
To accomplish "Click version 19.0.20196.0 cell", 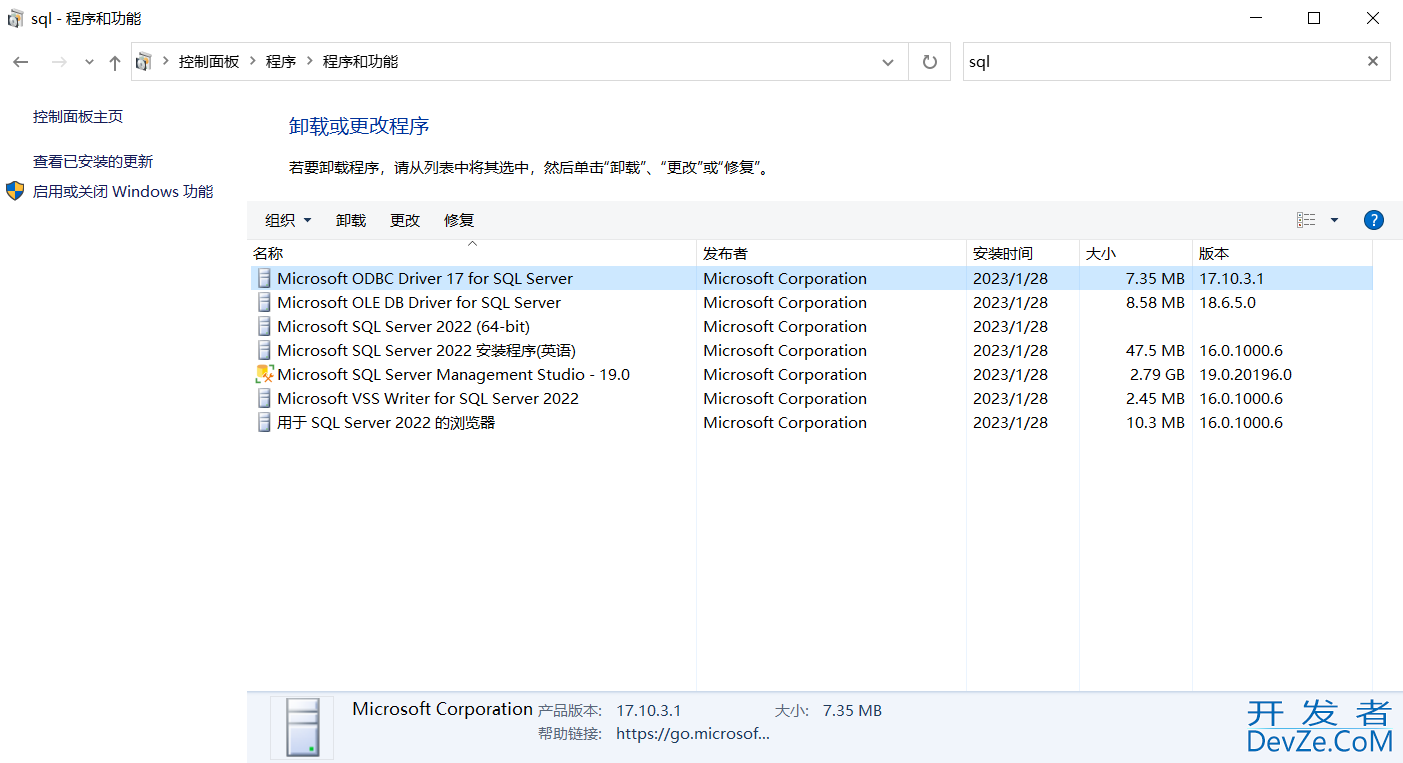I will pyautogui.click(x=1245, y=375).
